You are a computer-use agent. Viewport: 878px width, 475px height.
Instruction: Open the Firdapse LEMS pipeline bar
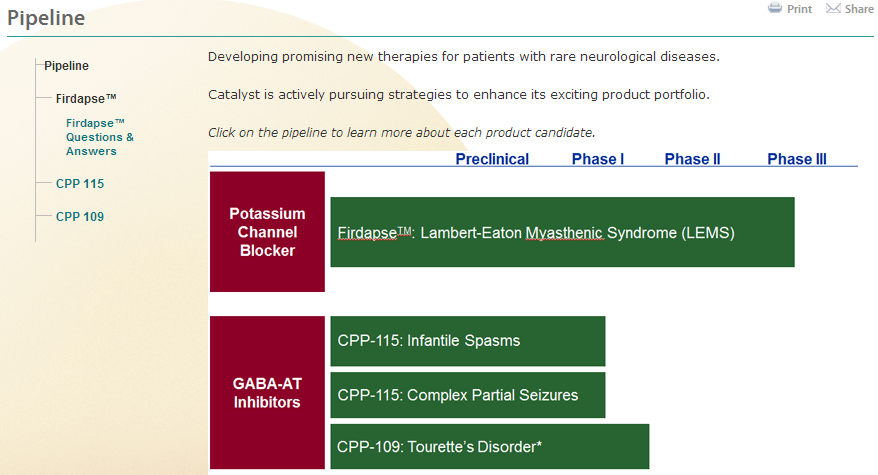point(562,232)
